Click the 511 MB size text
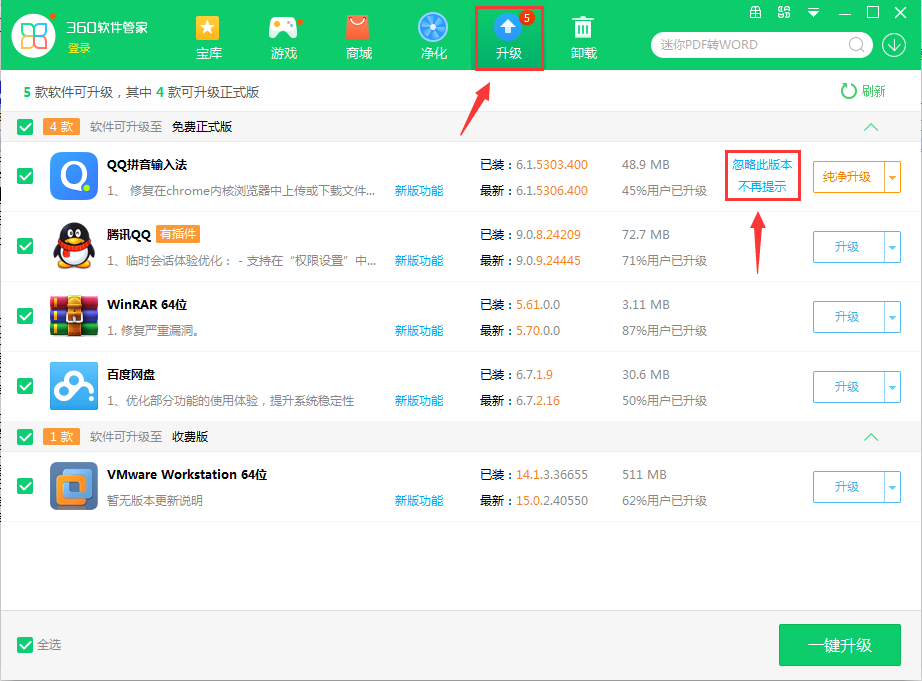The height and width of the screenshot is (681, 922). coord(644,475)
